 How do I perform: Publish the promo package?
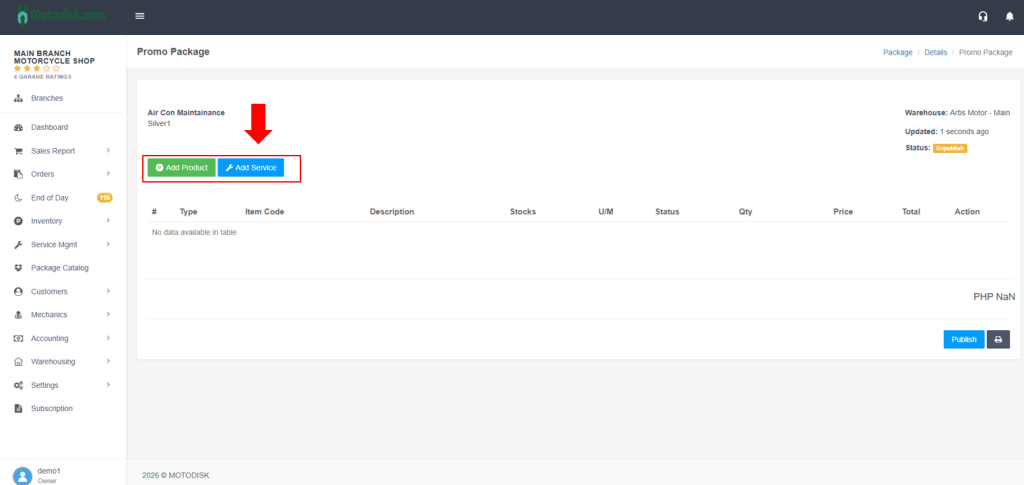pyautogui.click(x=963, y=339)
